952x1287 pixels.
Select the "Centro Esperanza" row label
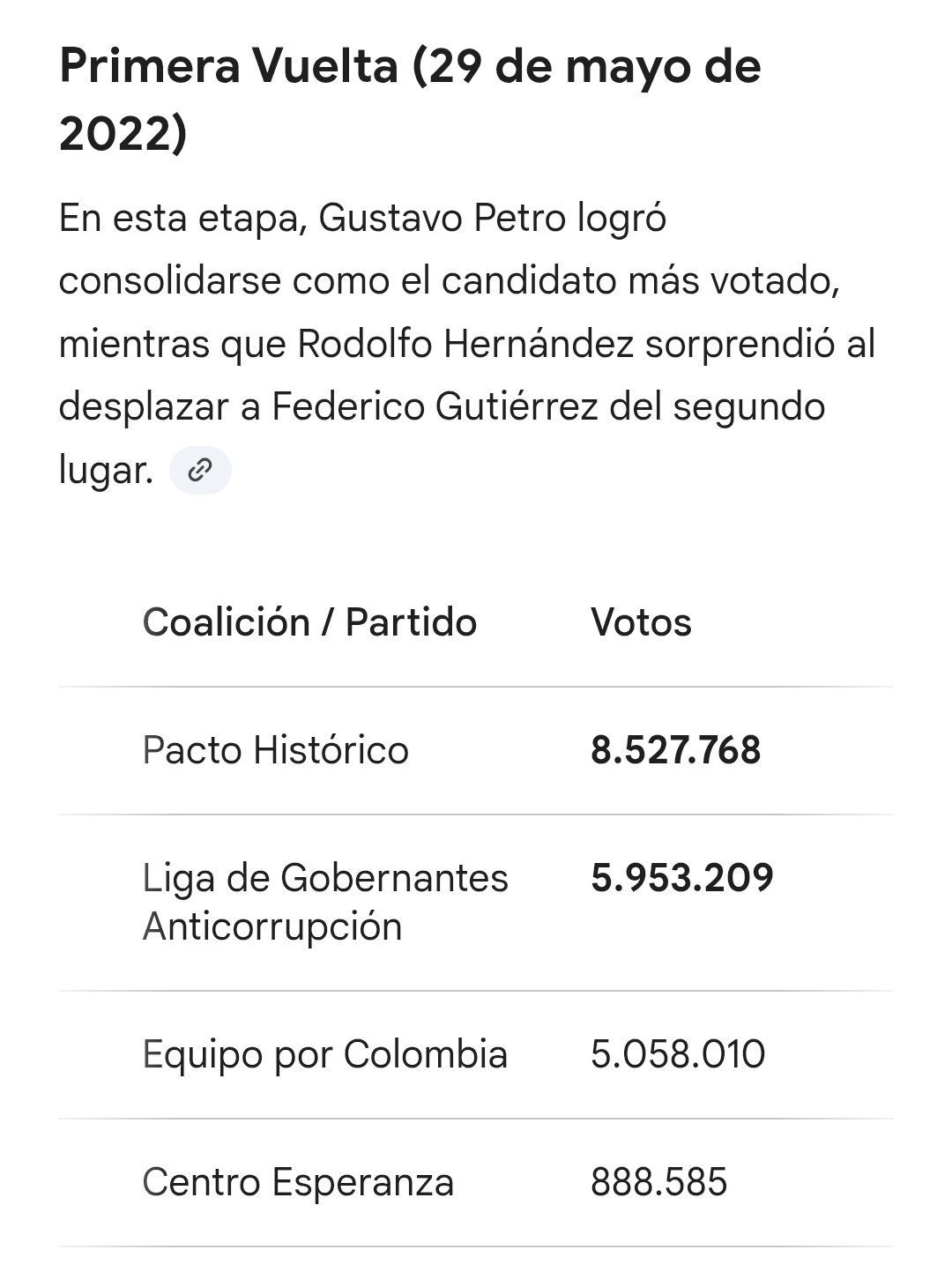pyautogui.click(x=298, y=1182)
